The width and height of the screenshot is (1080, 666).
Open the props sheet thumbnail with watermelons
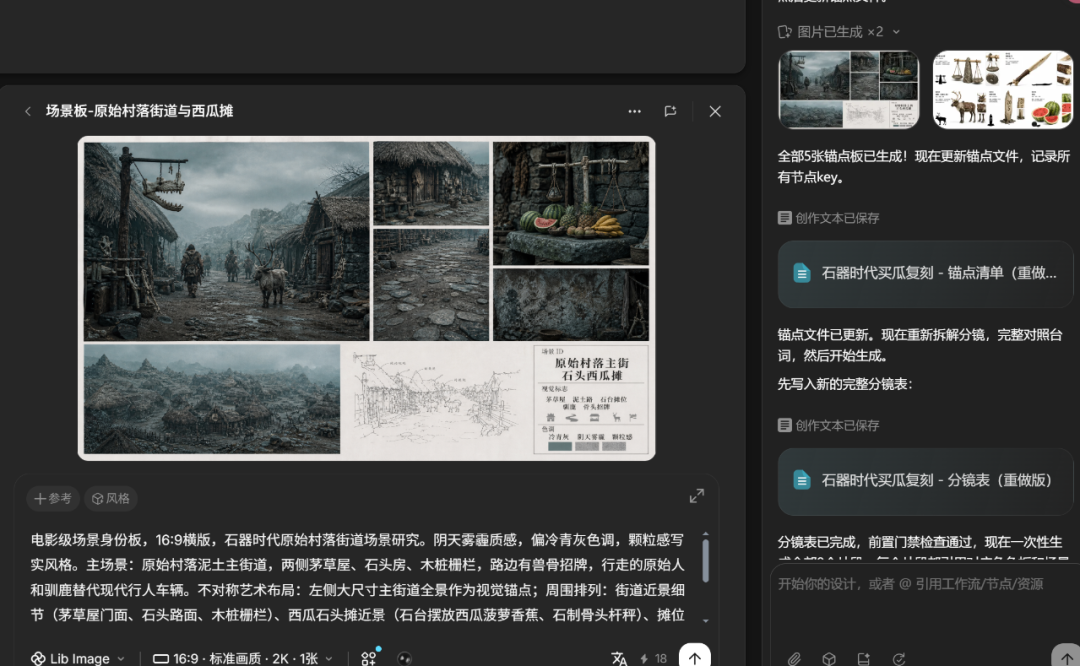1003,90
